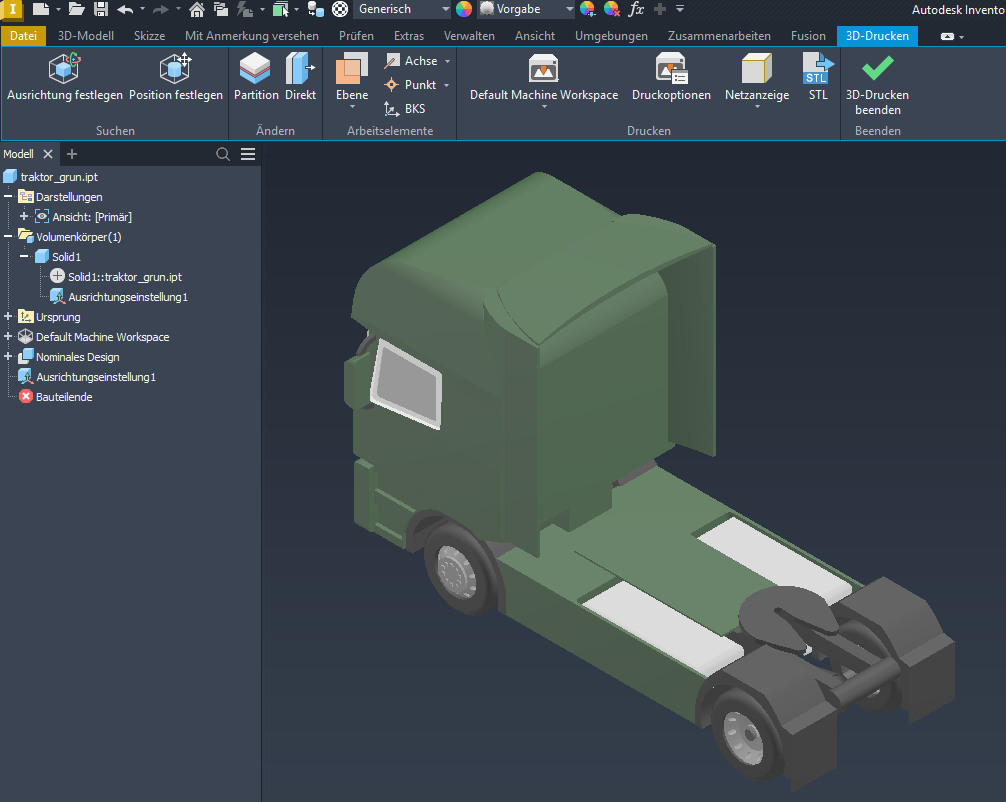Open Druckoptionen settings
Viewport: 1006px width, 802px height.
(x=671, y=79)
